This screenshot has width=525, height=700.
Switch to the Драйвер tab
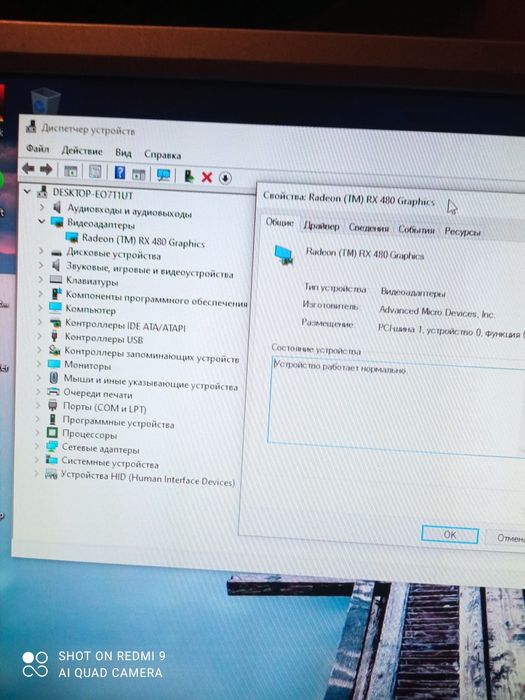[321, 226]
